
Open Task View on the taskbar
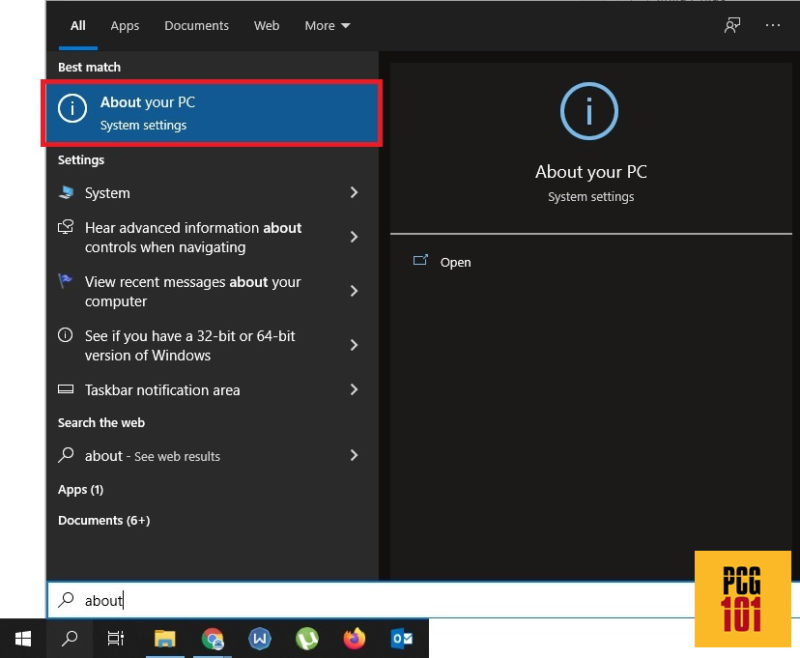pos(115,637)
